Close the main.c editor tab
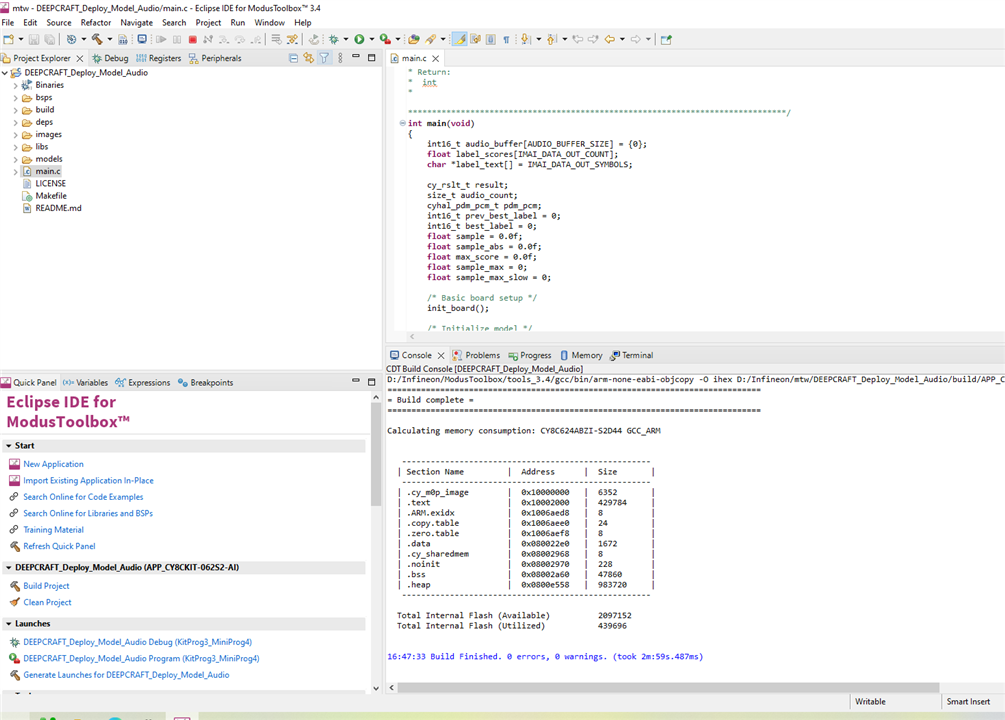Viewport: 1005px width, 720px height. 436,58
